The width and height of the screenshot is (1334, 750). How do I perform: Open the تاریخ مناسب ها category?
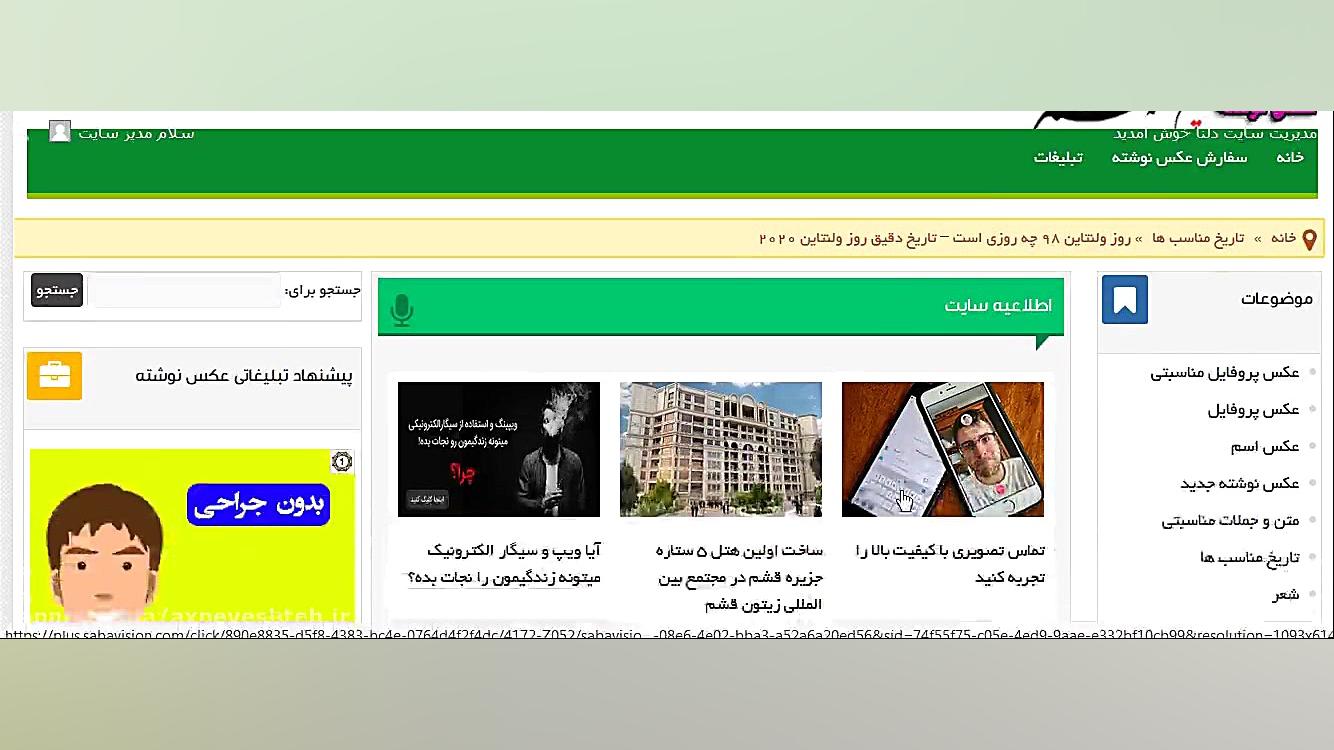(1249, 557)
